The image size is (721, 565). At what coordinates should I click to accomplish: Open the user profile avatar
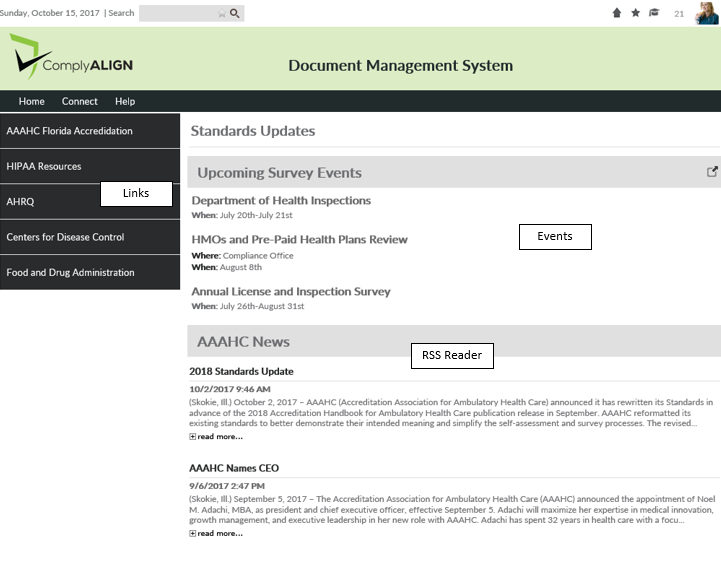tap(706, 13)
